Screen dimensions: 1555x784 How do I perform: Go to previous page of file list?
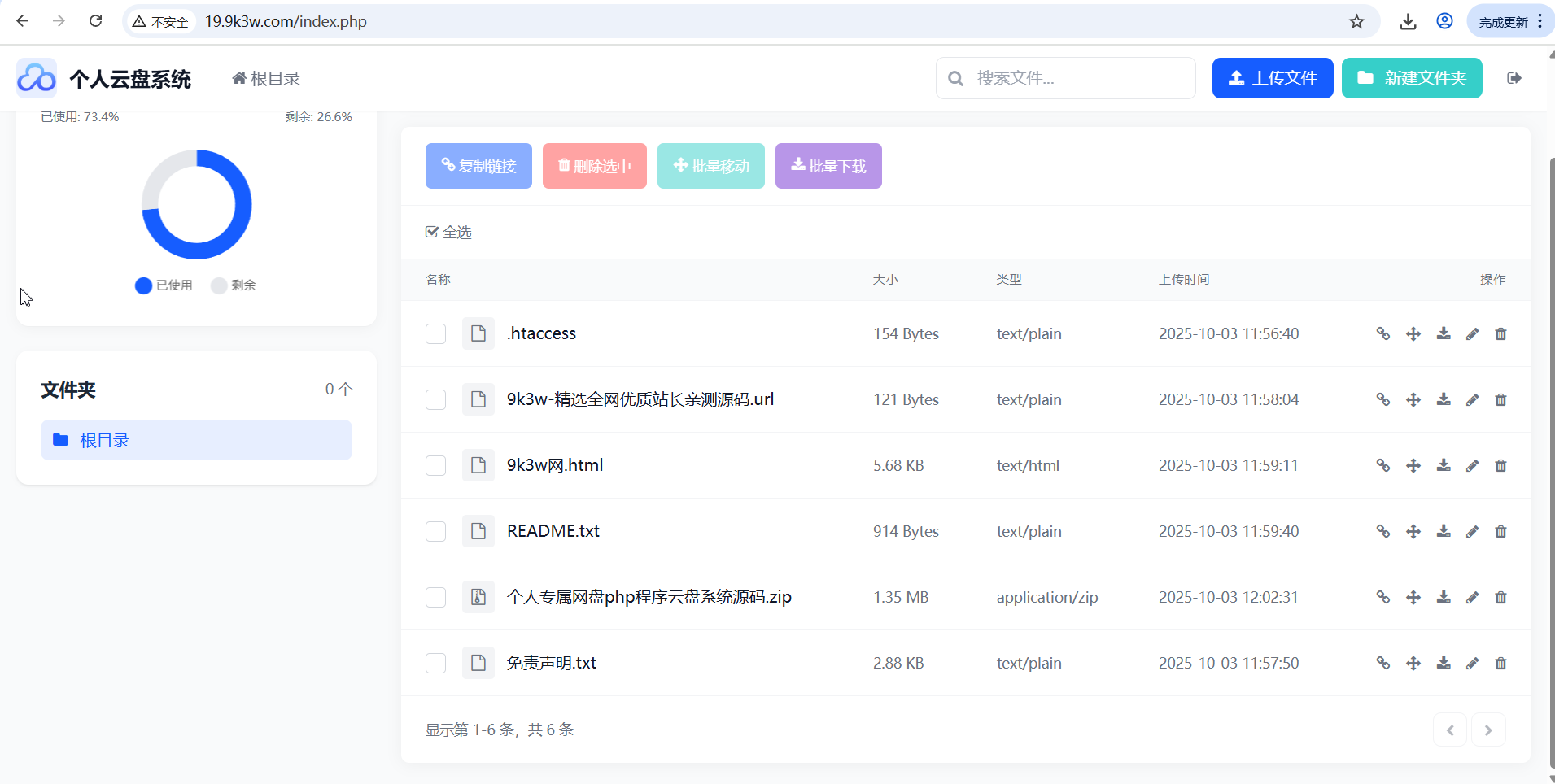(1449, 730)
